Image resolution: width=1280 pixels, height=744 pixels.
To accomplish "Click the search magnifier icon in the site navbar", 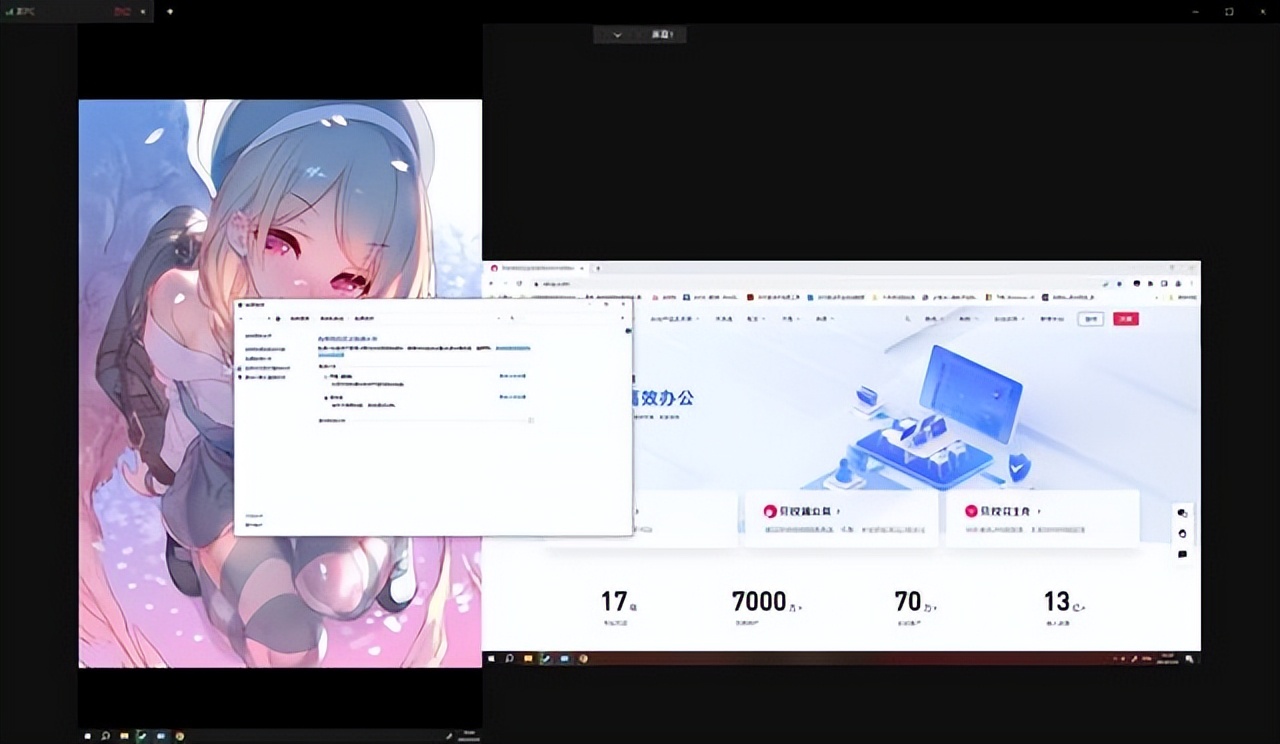I will pyautogui.click(x=907, y=318).
